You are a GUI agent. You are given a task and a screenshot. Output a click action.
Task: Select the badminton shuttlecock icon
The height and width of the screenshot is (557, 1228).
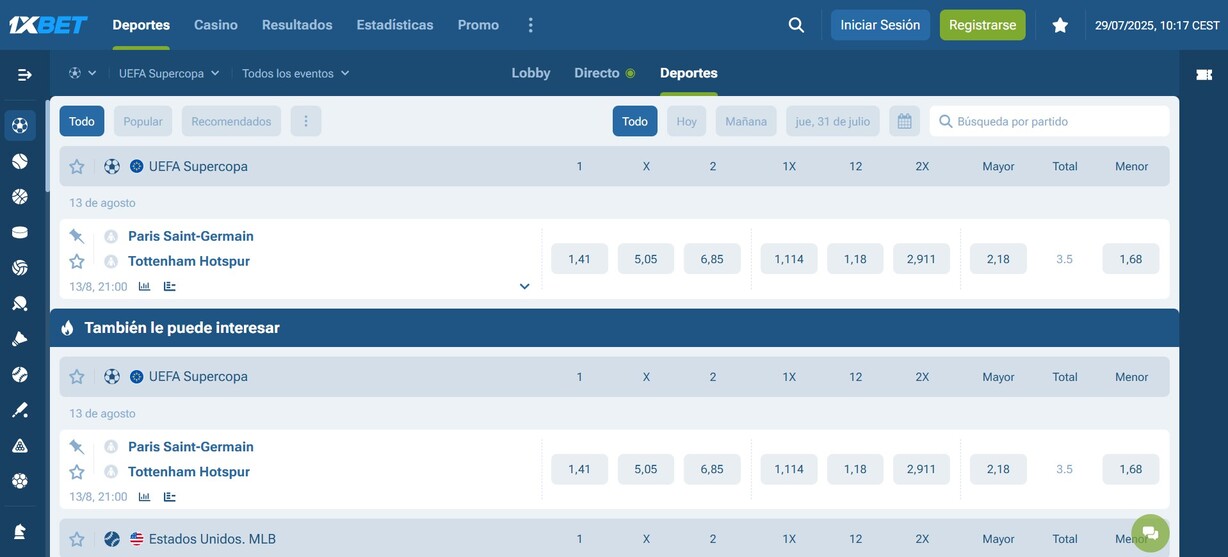[20, 338]
